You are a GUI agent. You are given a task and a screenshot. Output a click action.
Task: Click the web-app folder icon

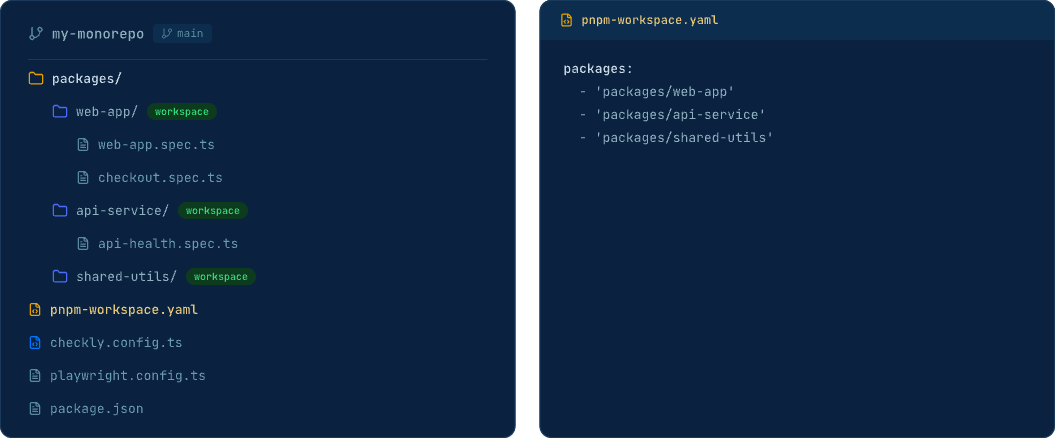point(60,111)
